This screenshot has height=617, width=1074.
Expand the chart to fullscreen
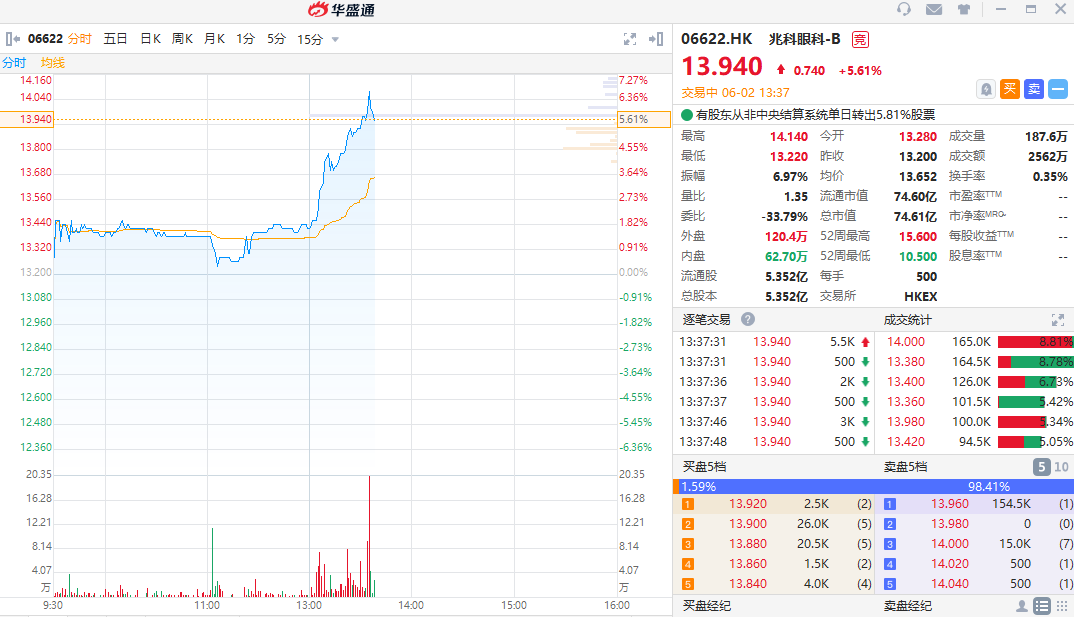point(630,39)
